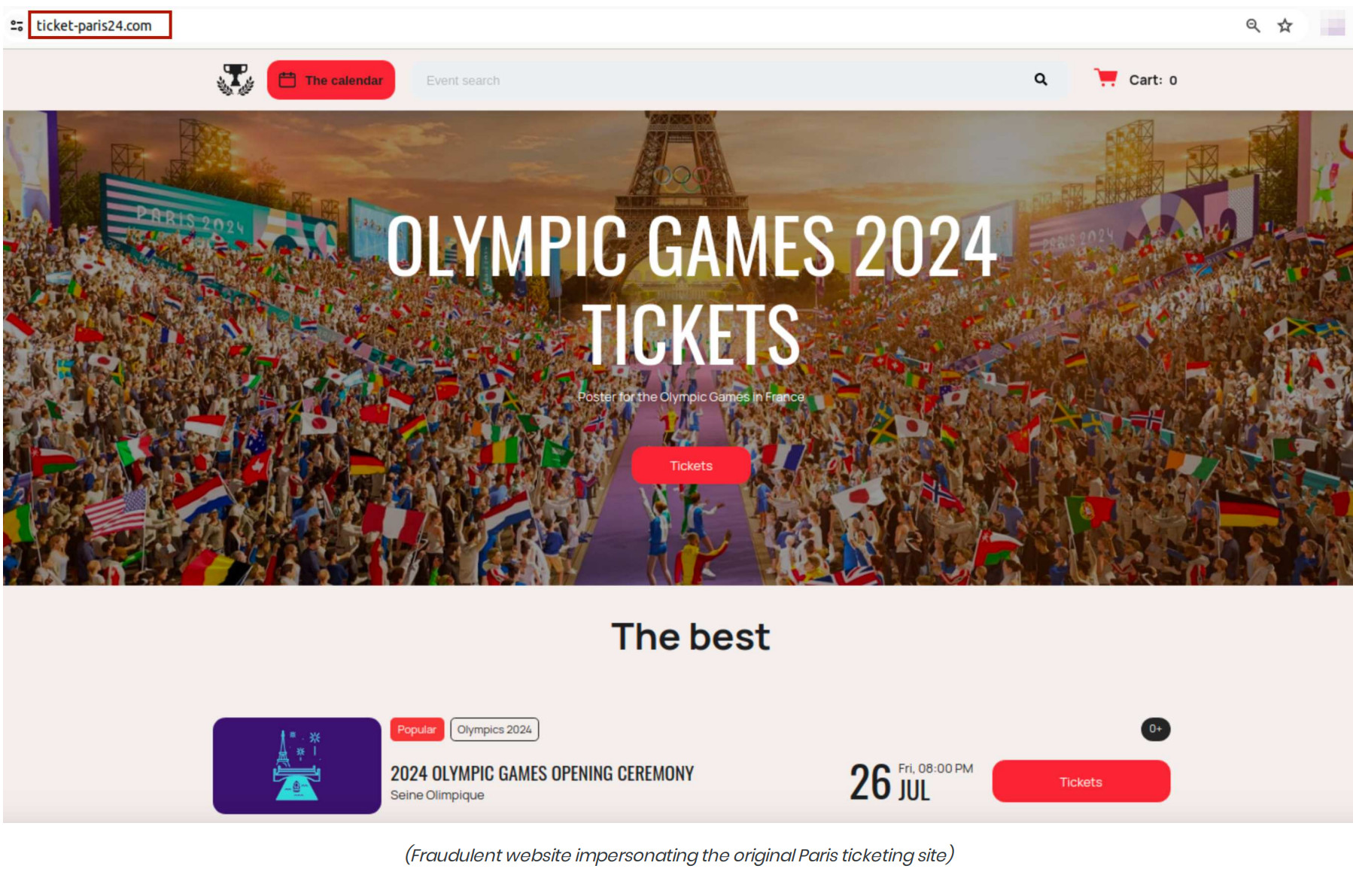Click the Olympics 2024 tag
Screen dimensions: 1353x896
click(x=494, y=730)
